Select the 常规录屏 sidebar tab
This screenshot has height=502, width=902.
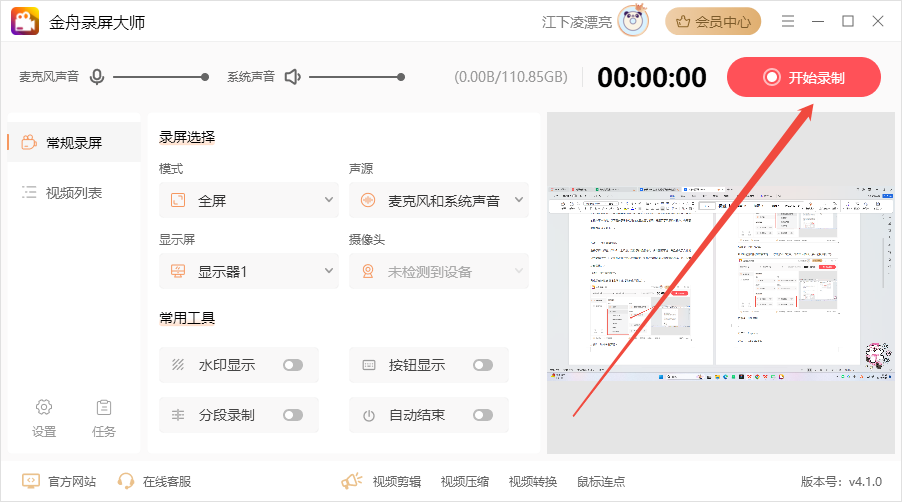74,143
